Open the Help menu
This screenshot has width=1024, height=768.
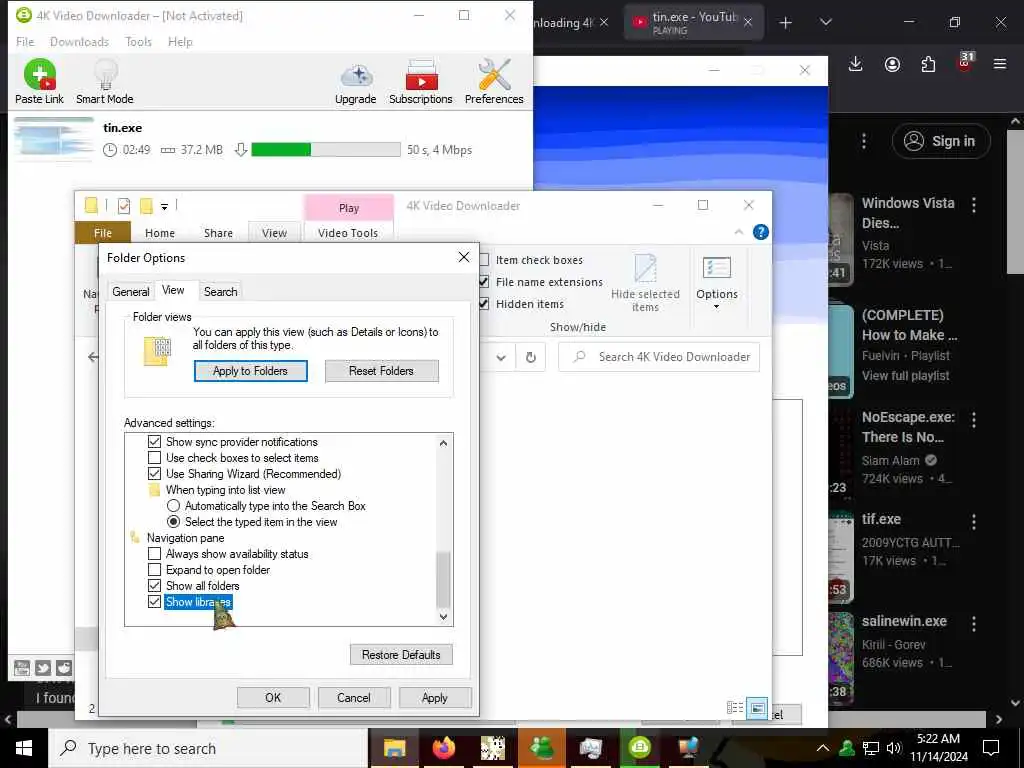point(180,42)
